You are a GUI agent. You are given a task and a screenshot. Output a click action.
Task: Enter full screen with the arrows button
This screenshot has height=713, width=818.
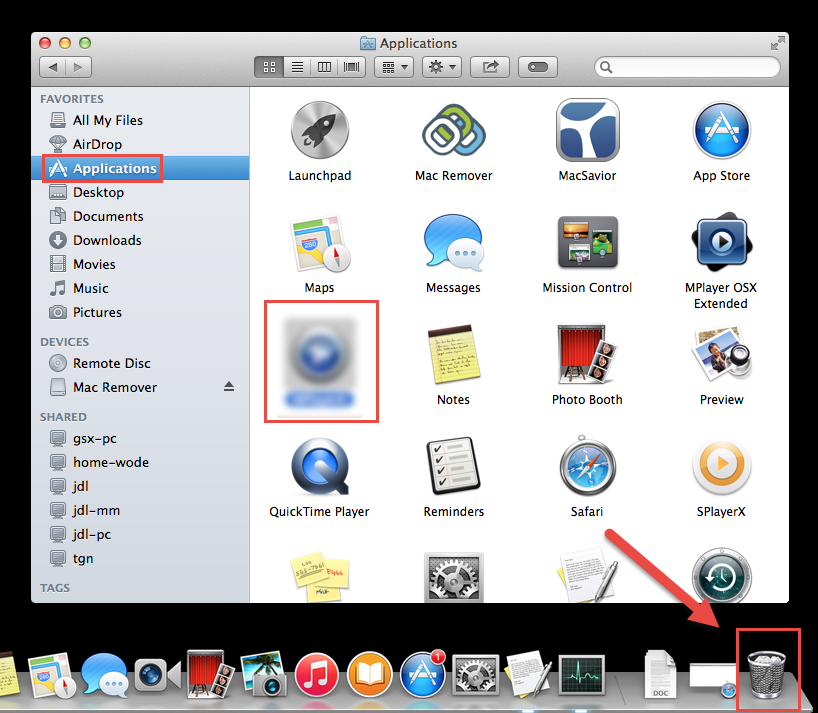click(x=777, y=43)
